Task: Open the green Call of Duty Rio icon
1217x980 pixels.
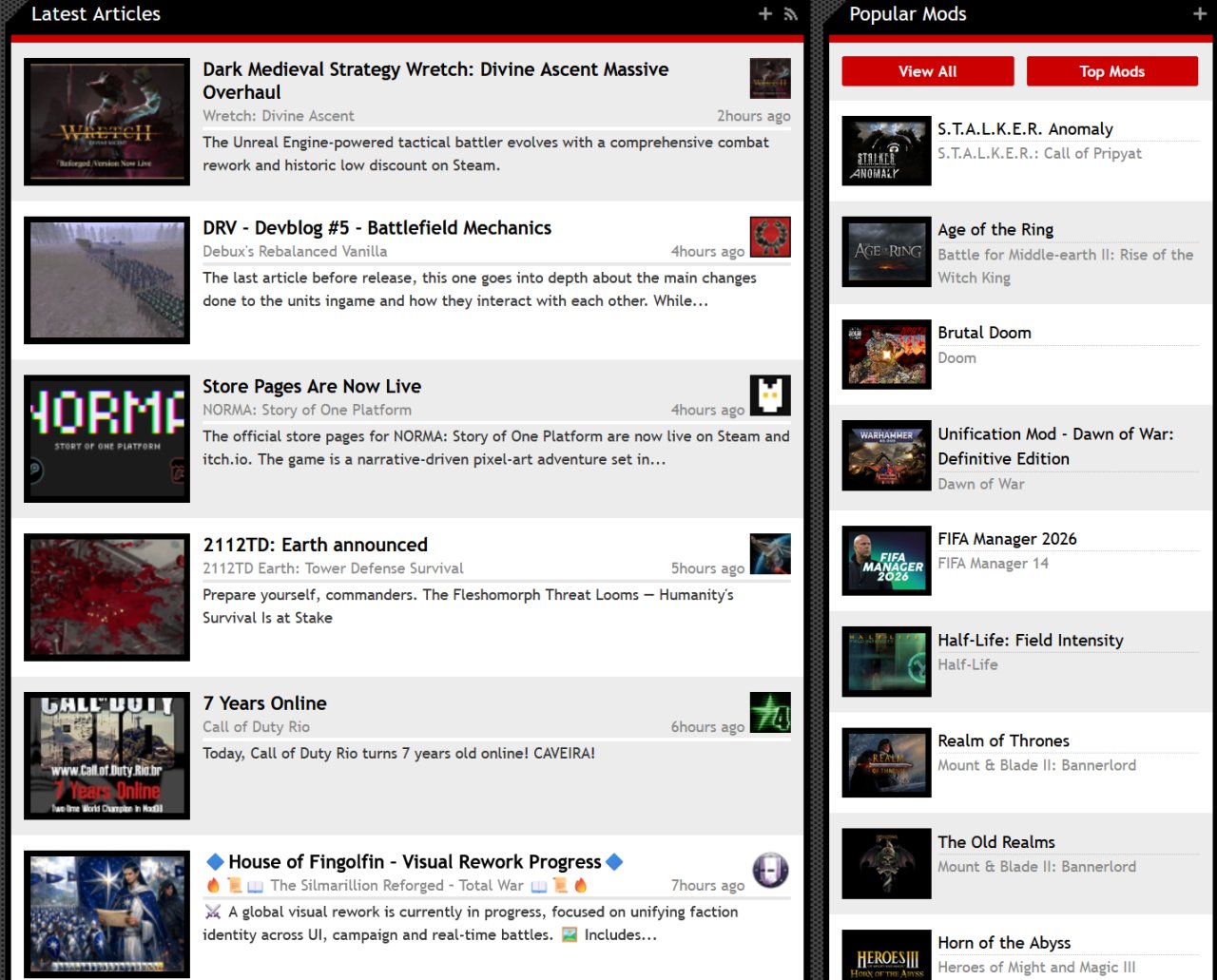Action: pyautogui.click(x=770, y=713)
